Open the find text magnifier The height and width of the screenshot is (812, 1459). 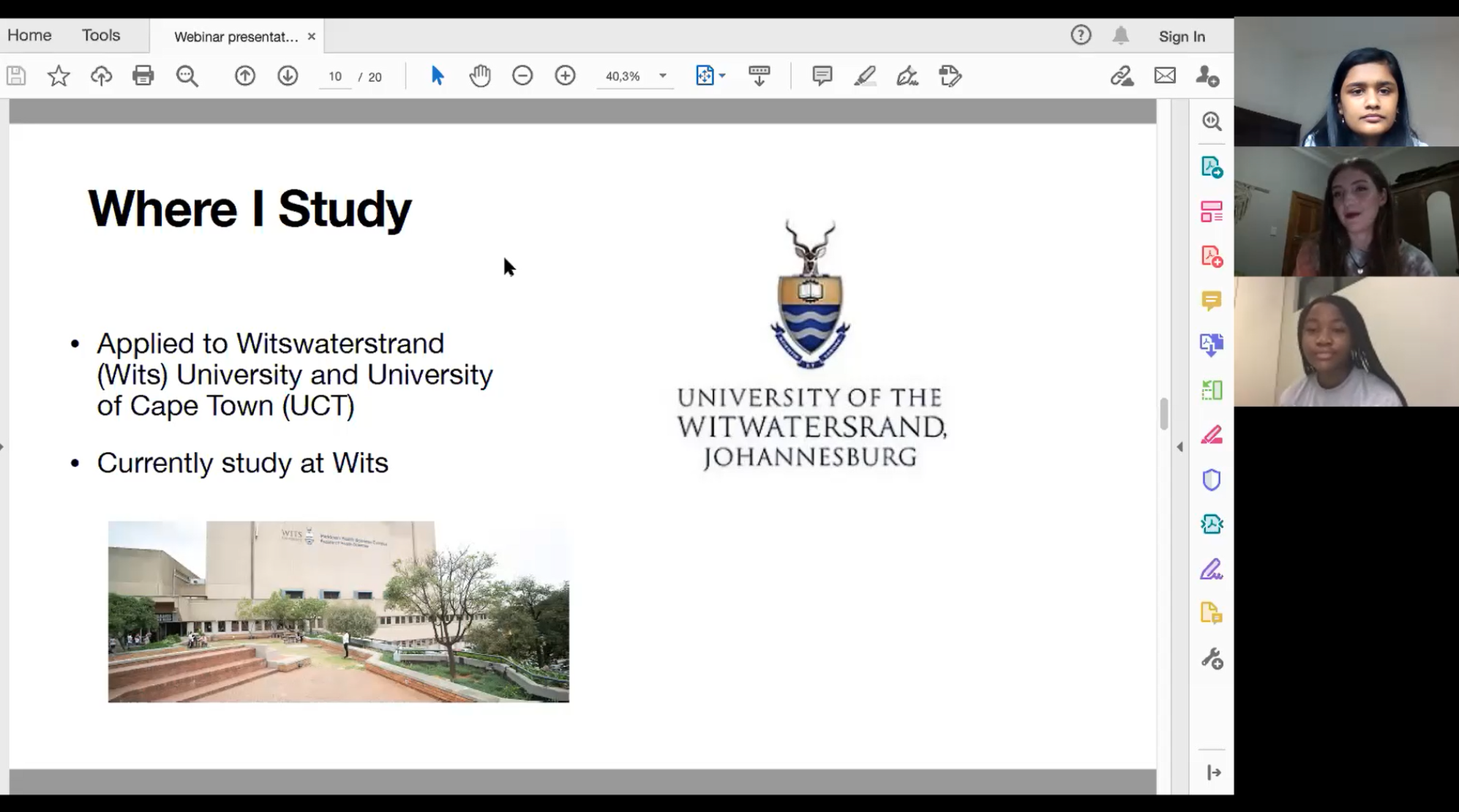(187, 76)
